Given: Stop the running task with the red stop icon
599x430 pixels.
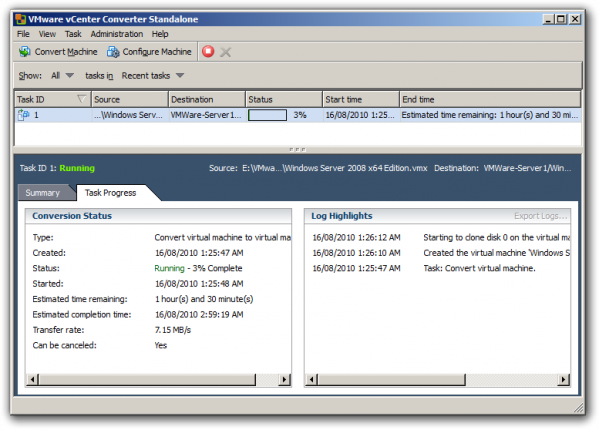Looking at the screenshot, I should click(x=208, y=51).
